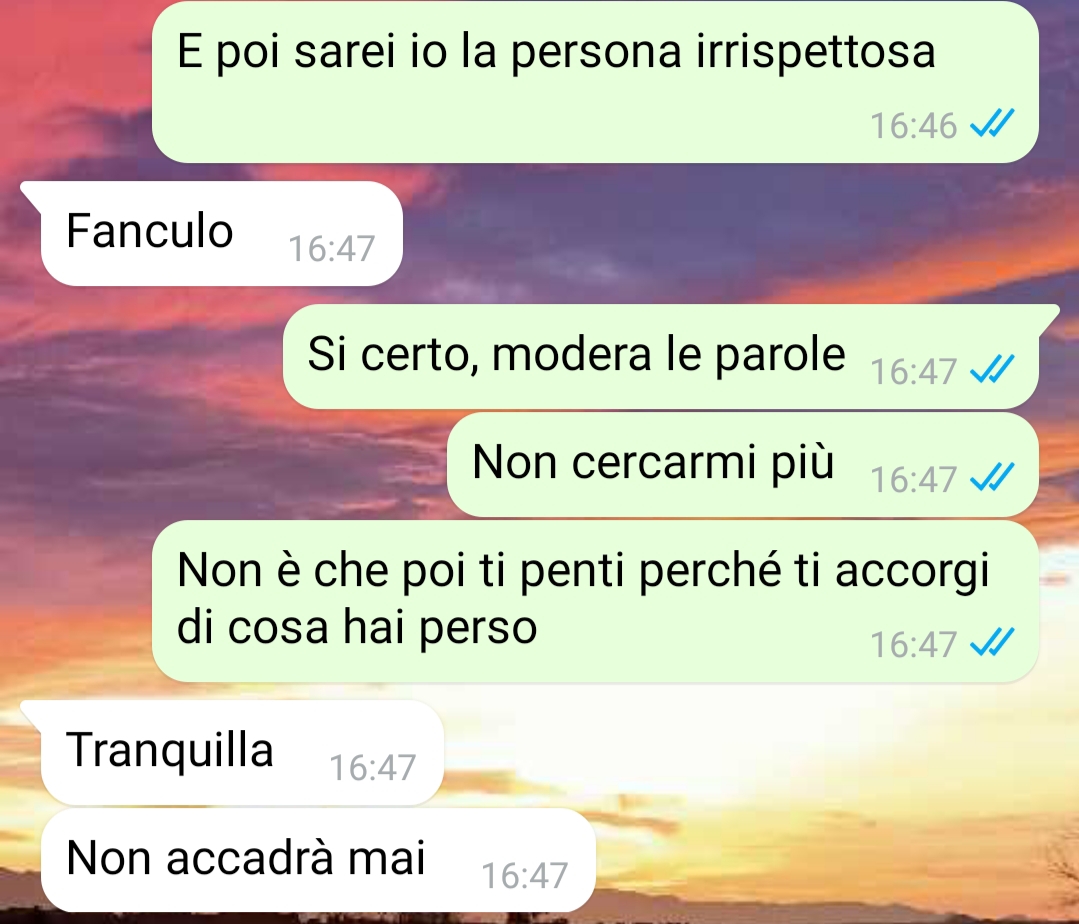Tap the 'Non accadrà mai' message bubble
Viewport: 1079px width, 924px height.
318,861
